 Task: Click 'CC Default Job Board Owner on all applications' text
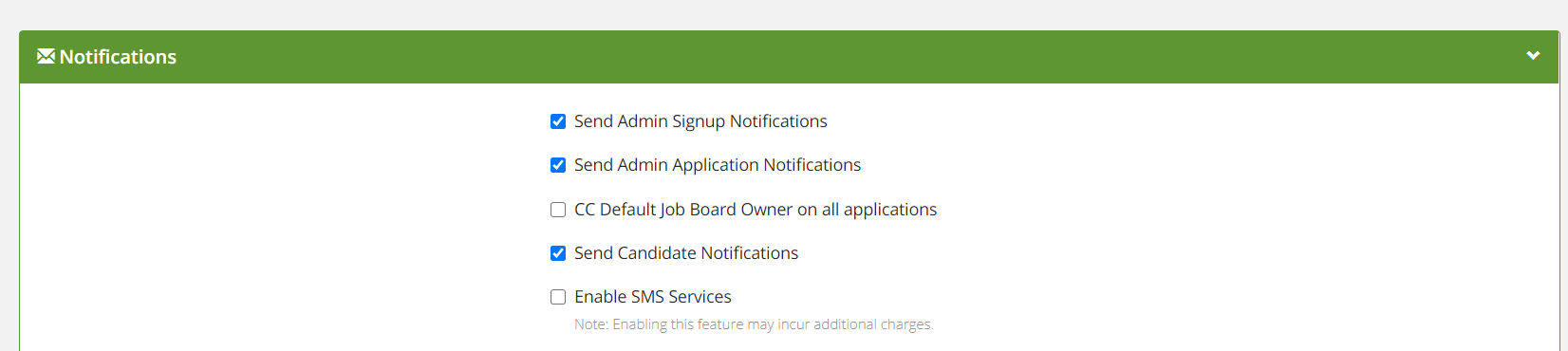[756, 210]
